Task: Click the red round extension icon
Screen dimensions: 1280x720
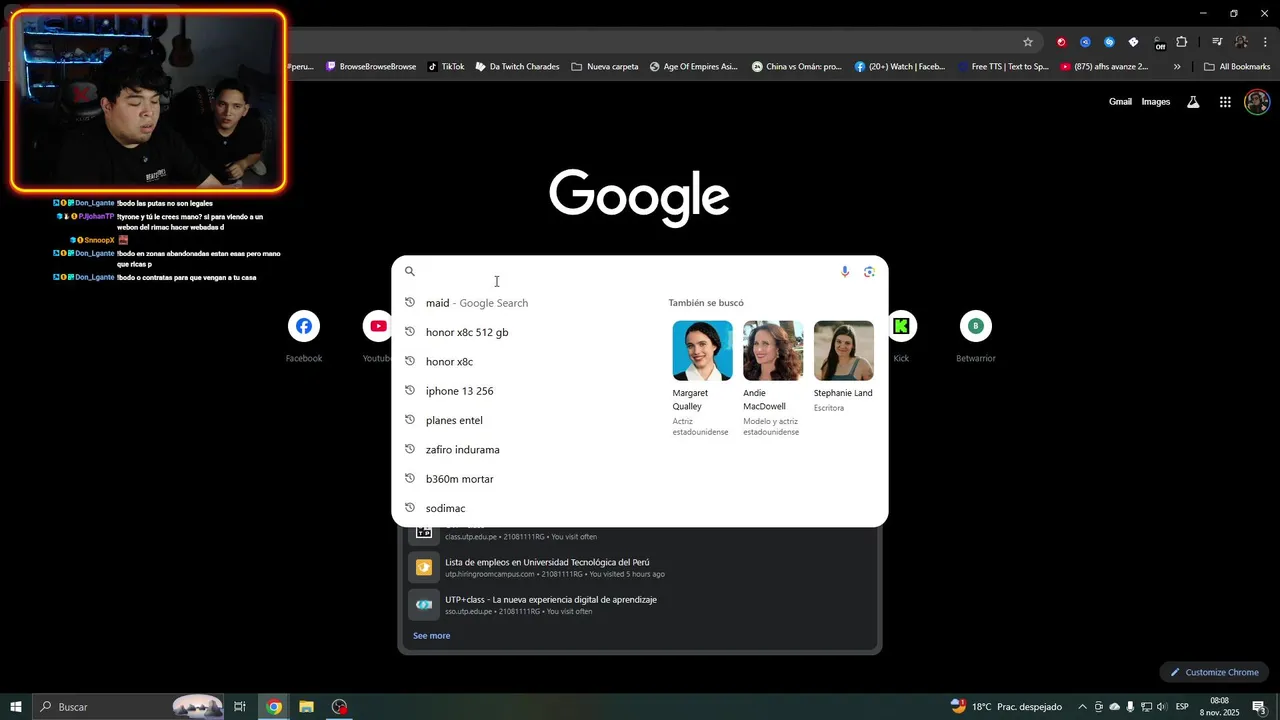Action: (1061, 42)
